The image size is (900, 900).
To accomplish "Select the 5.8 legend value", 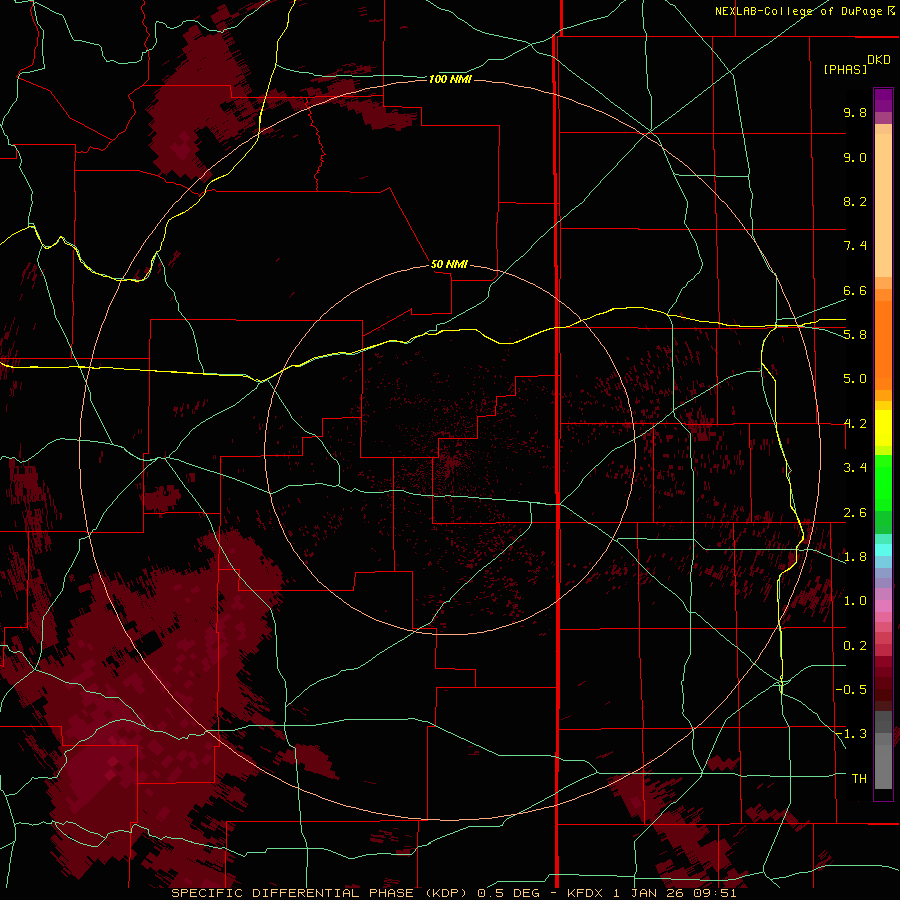I will 855,334.
